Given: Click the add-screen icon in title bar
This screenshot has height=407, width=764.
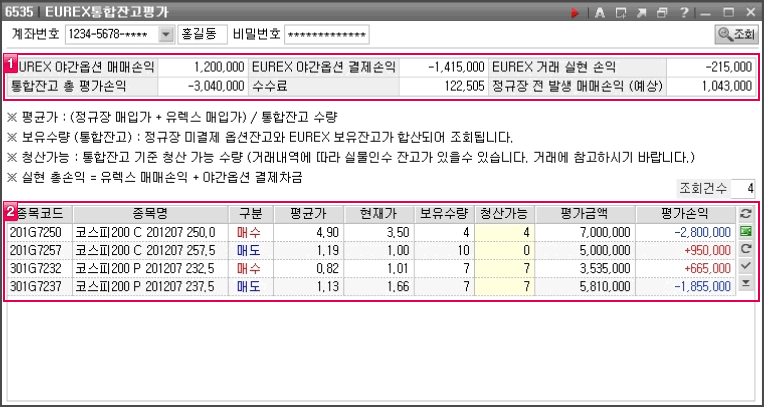Looking at the screenshot, I should tap(621, 13).
